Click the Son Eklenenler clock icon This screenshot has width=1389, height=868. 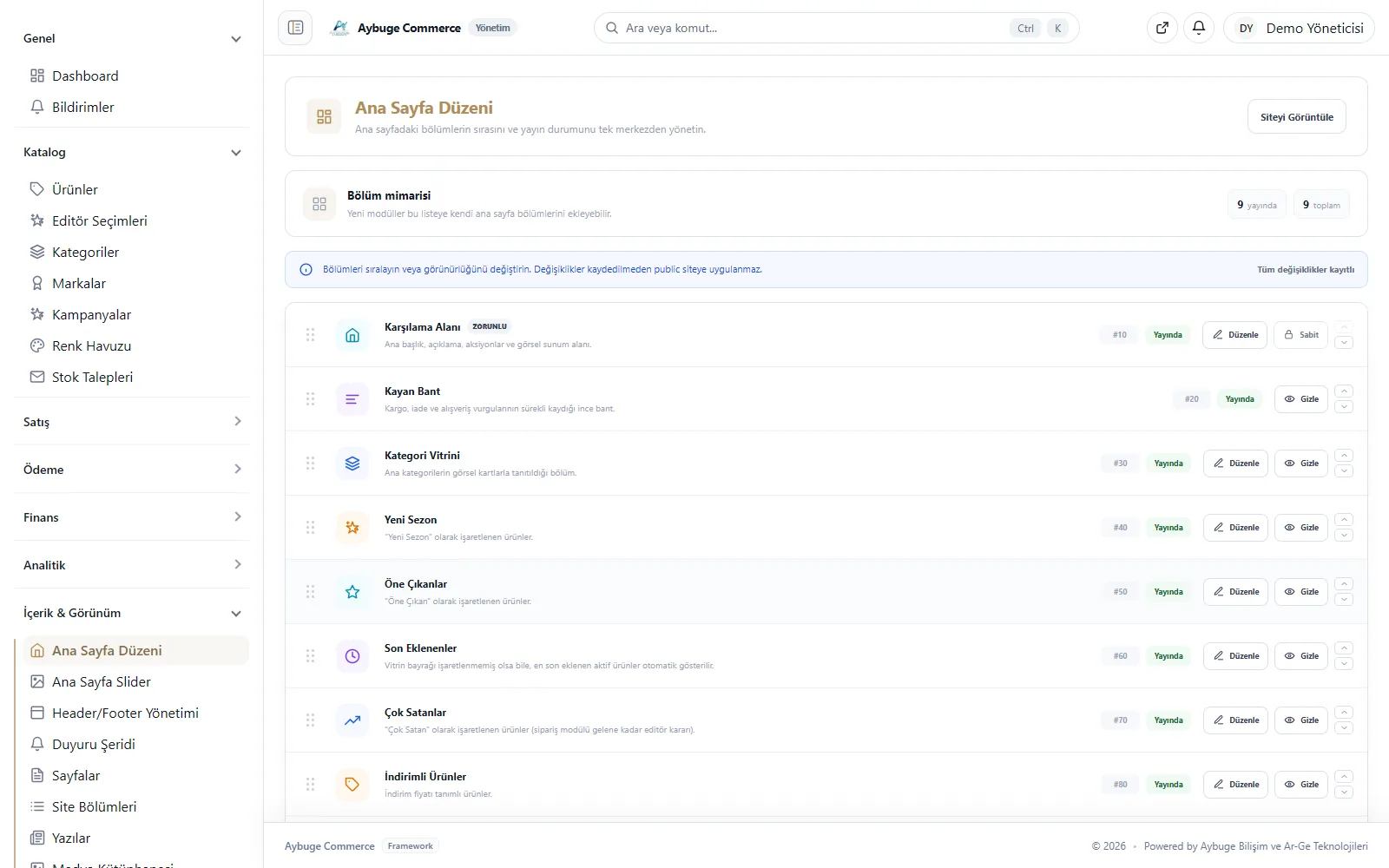click(352, 656)
